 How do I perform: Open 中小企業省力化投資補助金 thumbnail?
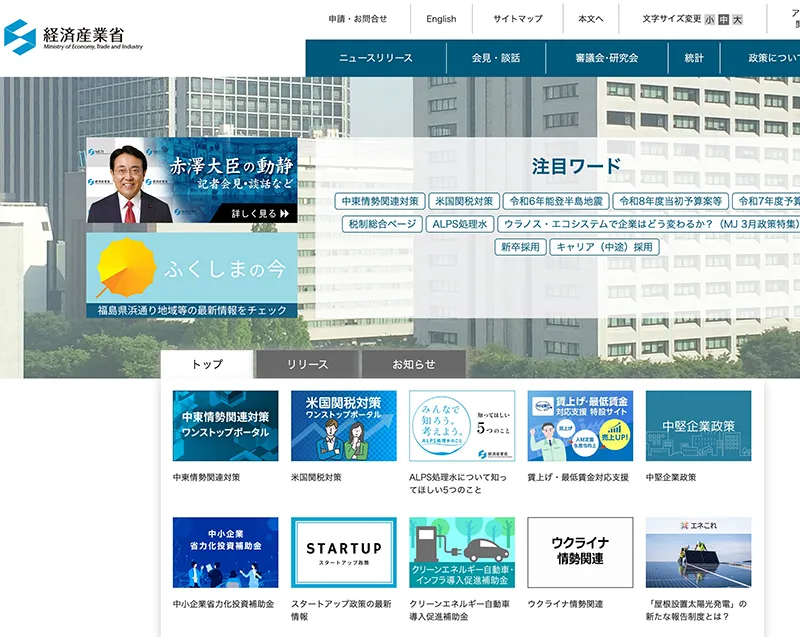click(x=226, y=552)
